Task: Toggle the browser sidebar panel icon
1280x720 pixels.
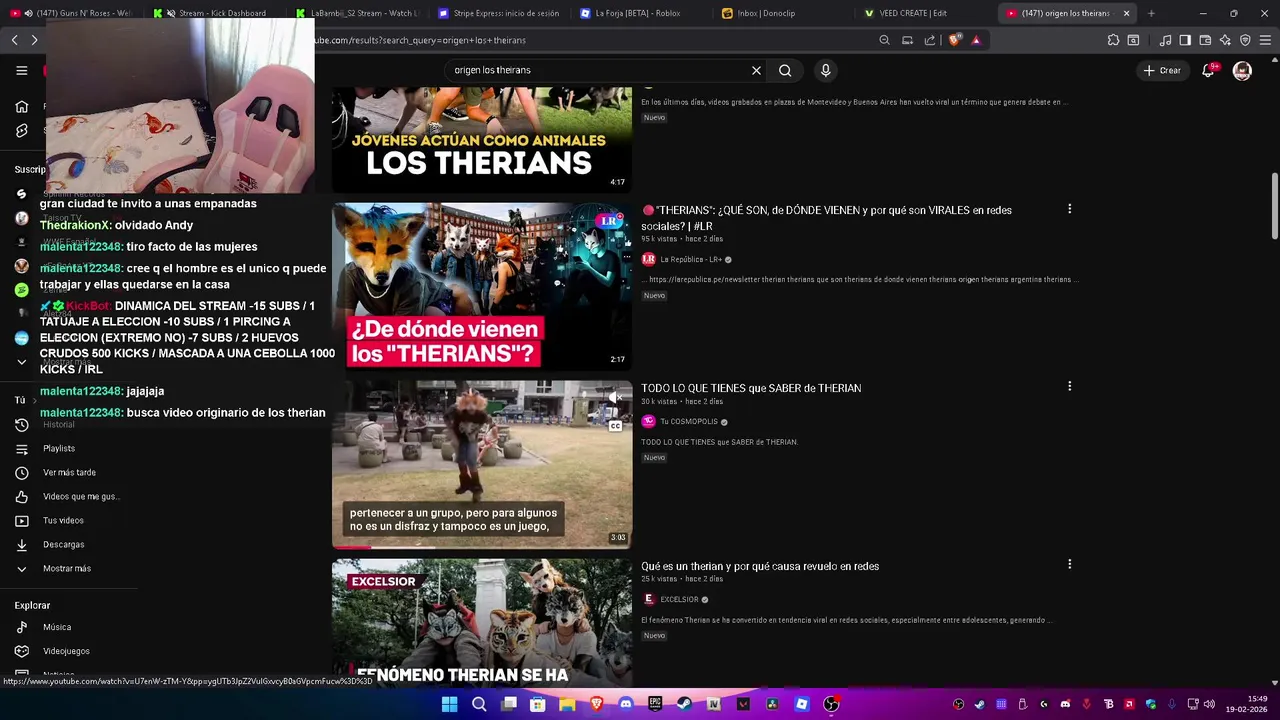Action: point(1185,40)
